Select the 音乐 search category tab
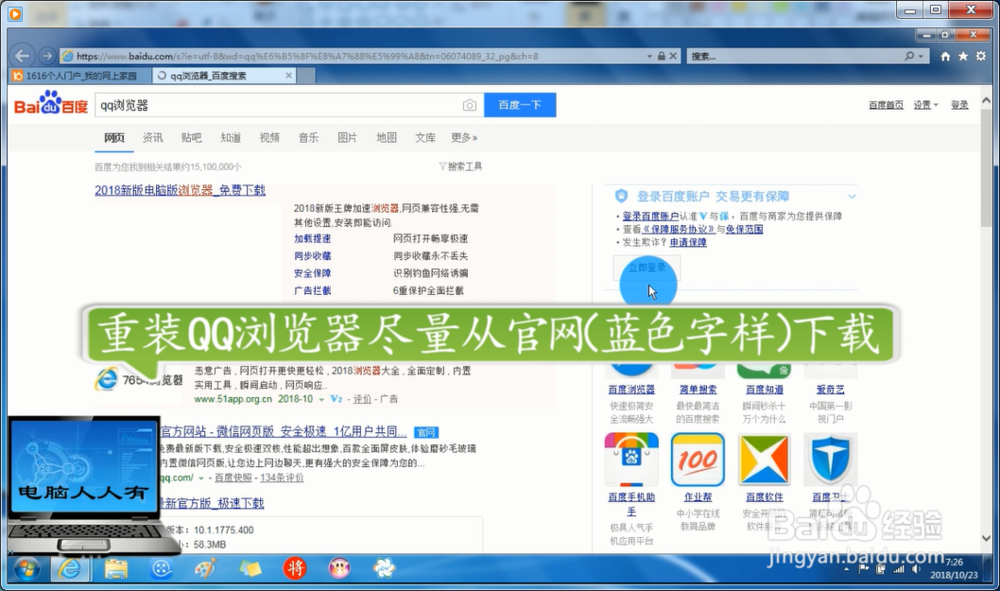 click(309, 138)
